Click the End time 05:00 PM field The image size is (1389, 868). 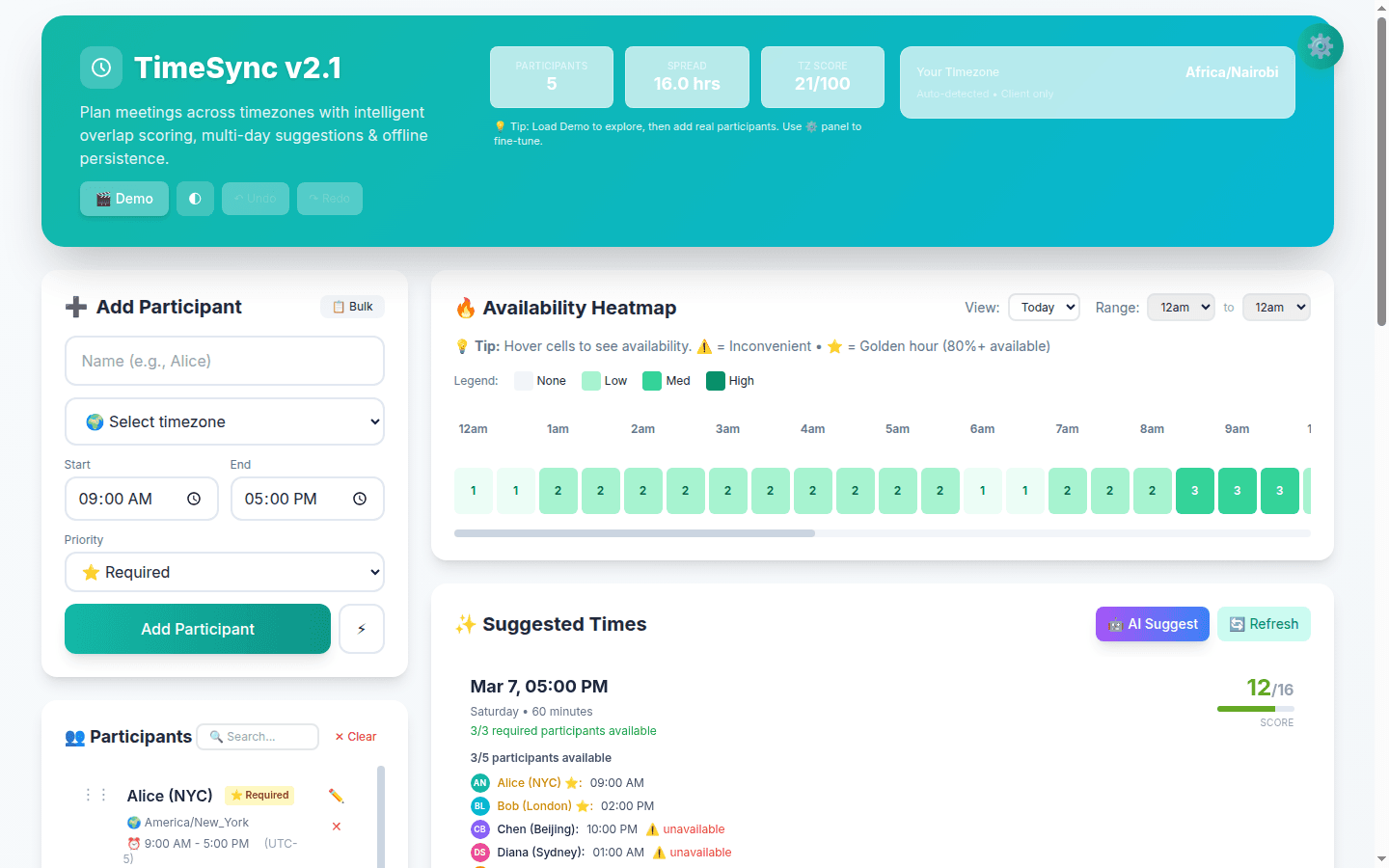click(308, 499)
